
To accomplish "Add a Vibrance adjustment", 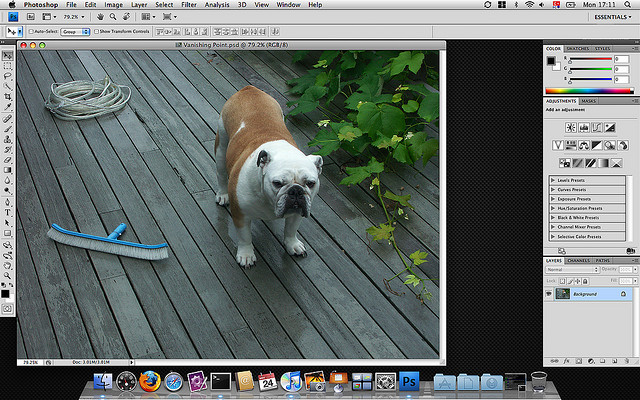I will click(x=558, y=145).
